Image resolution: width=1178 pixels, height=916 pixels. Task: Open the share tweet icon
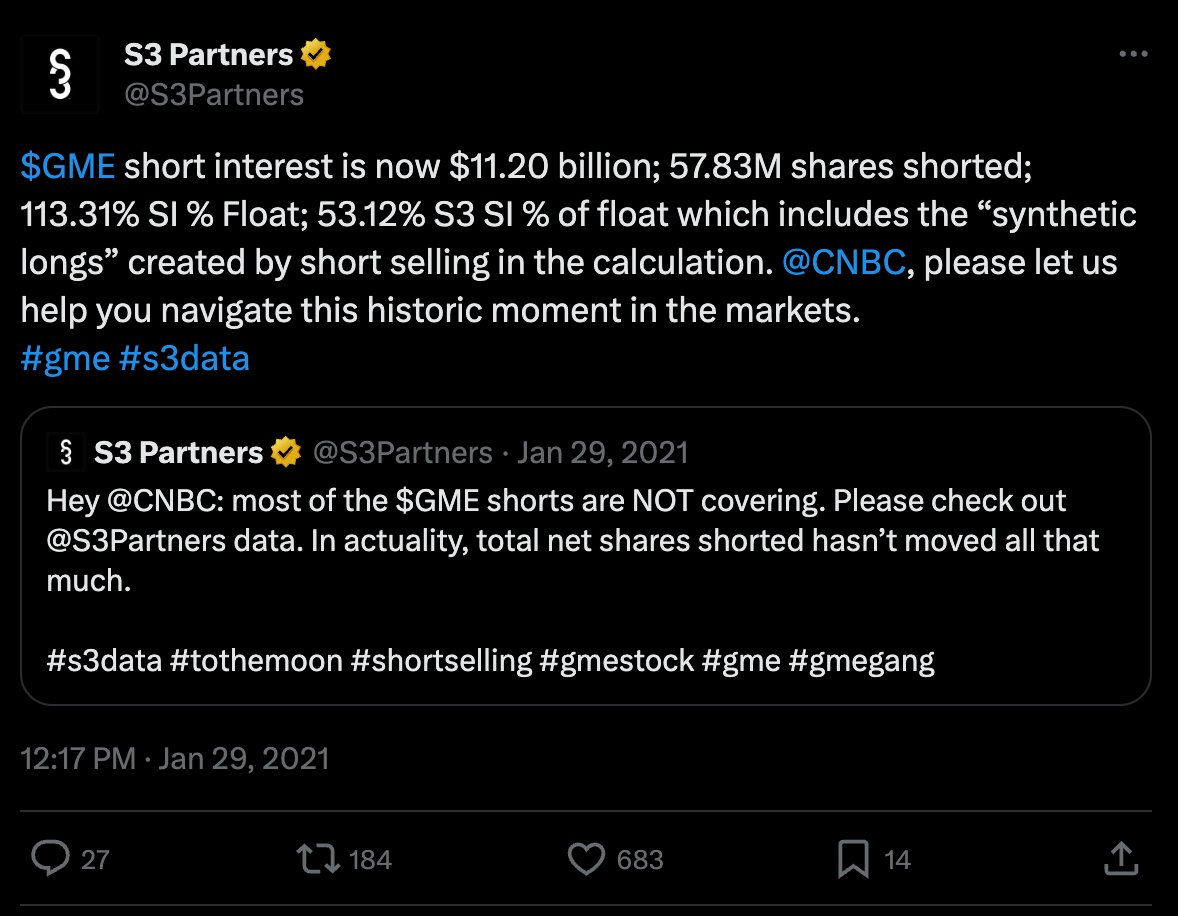1121,857
